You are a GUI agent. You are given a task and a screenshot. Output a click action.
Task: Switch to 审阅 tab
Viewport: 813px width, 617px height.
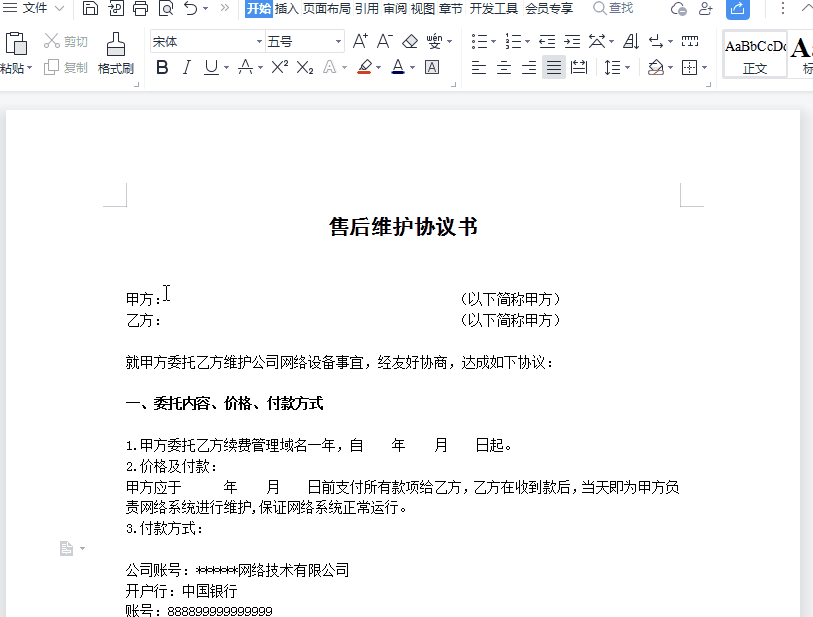pyautogui.click(x=395, y=9)
